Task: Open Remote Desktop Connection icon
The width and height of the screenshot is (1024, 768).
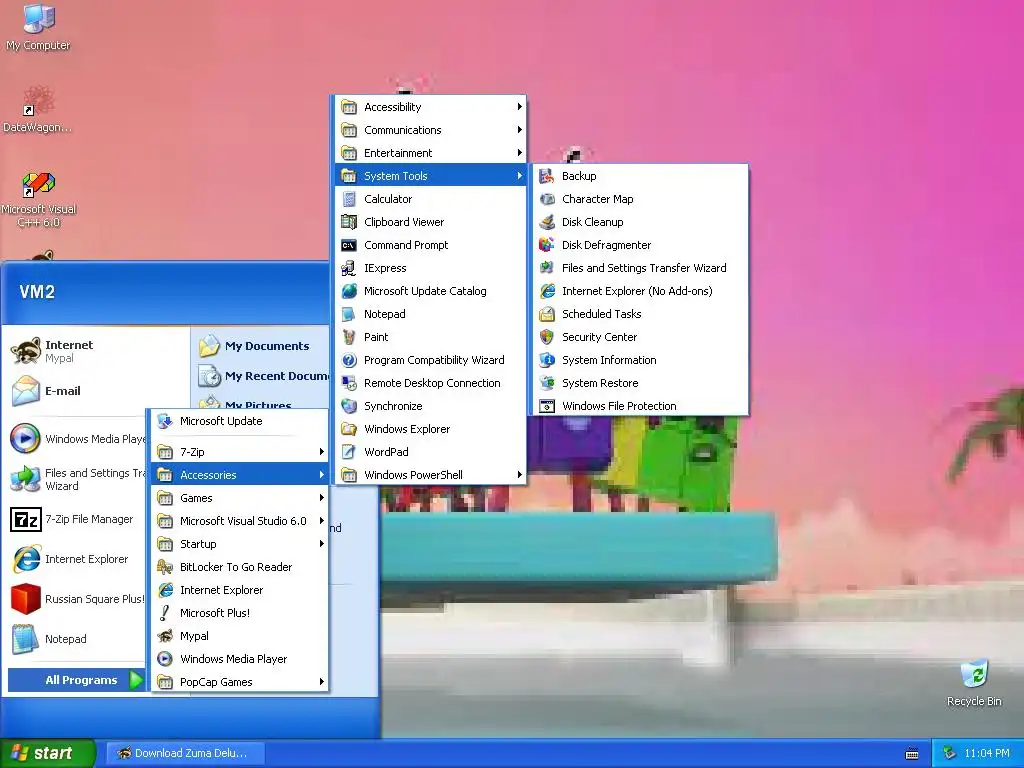Action: (349, 383)
